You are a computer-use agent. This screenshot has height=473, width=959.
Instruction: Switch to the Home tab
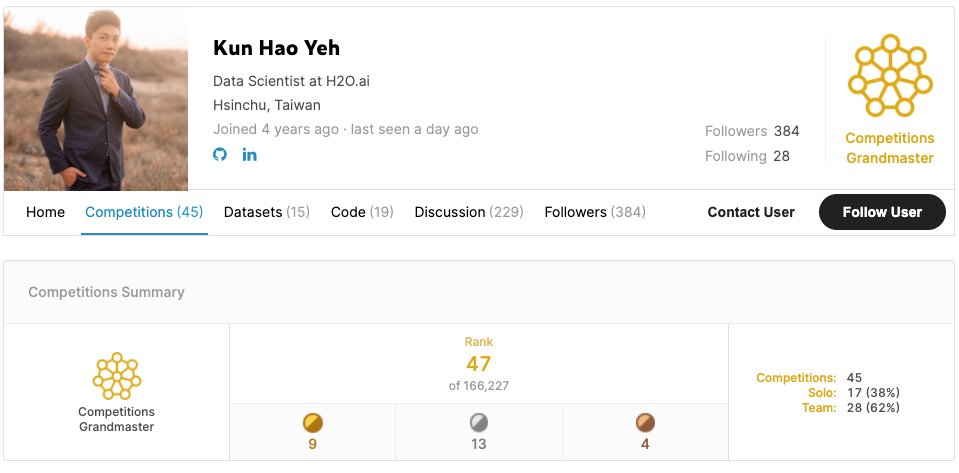point(45,212)
